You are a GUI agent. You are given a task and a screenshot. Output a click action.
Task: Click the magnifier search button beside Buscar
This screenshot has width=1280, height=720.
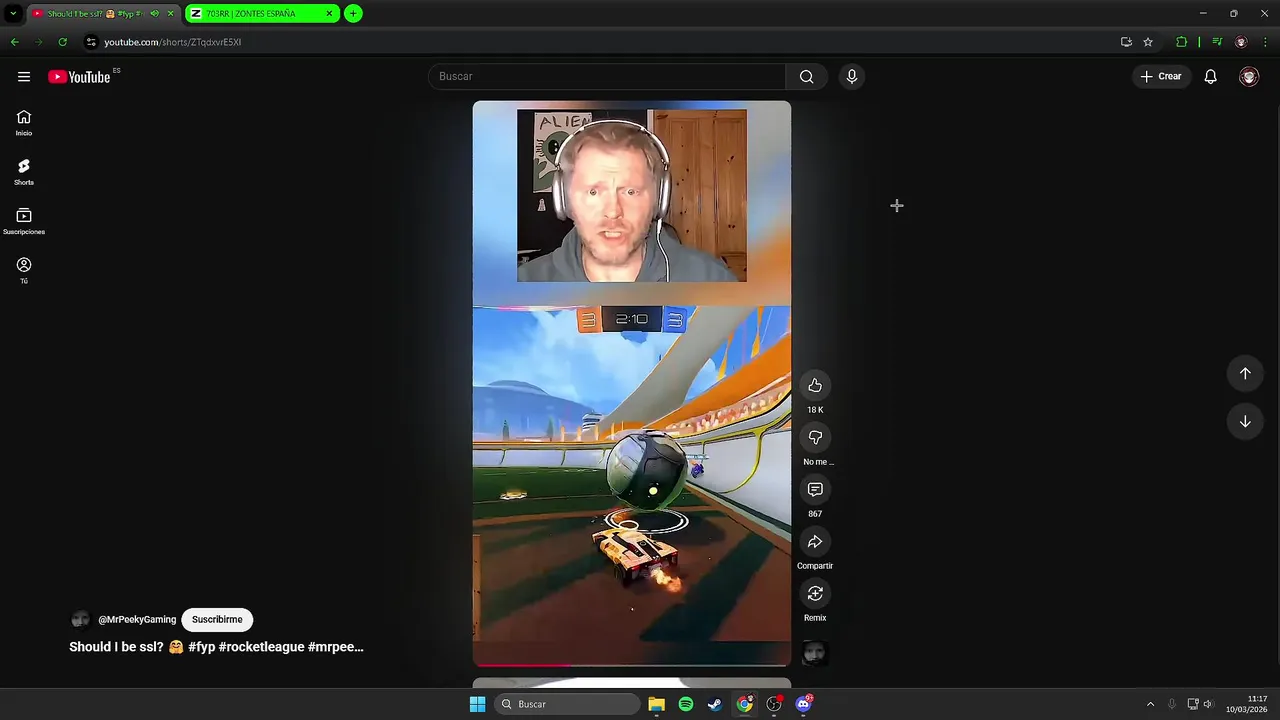[x=806, y=77]
